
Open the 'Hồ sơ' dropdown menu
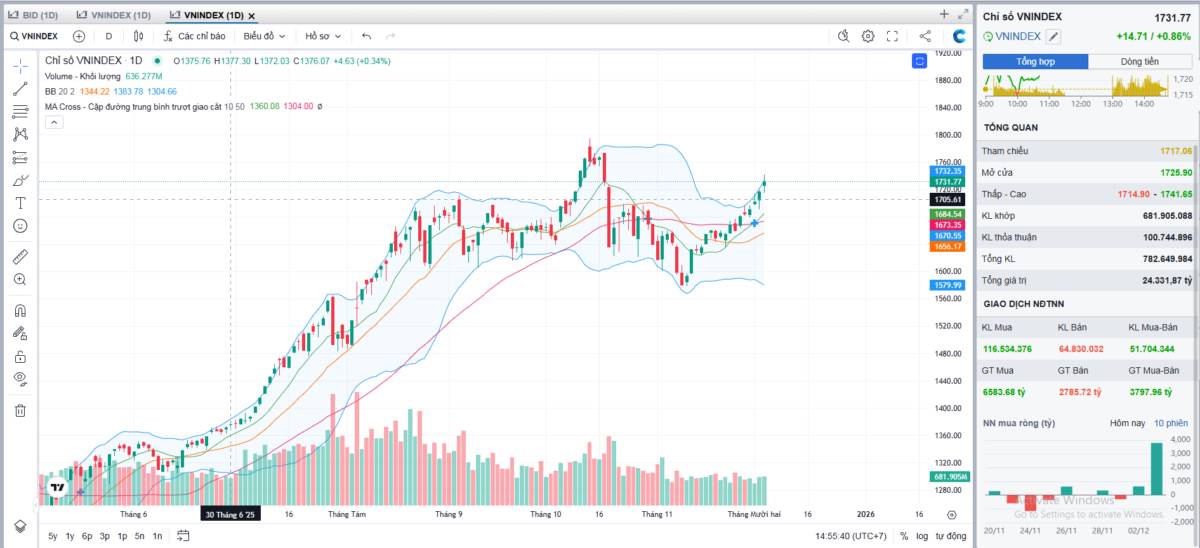pos(323,36)
